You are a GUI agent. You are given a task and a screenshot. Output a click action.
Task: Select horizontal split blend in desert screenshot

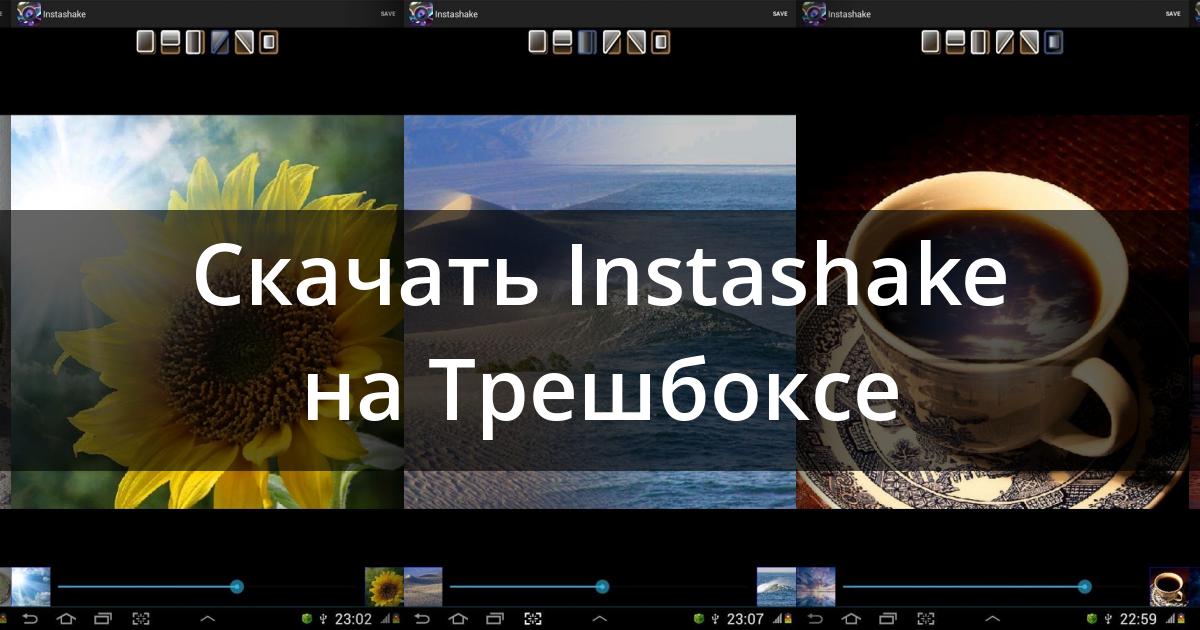click(562, 42)
